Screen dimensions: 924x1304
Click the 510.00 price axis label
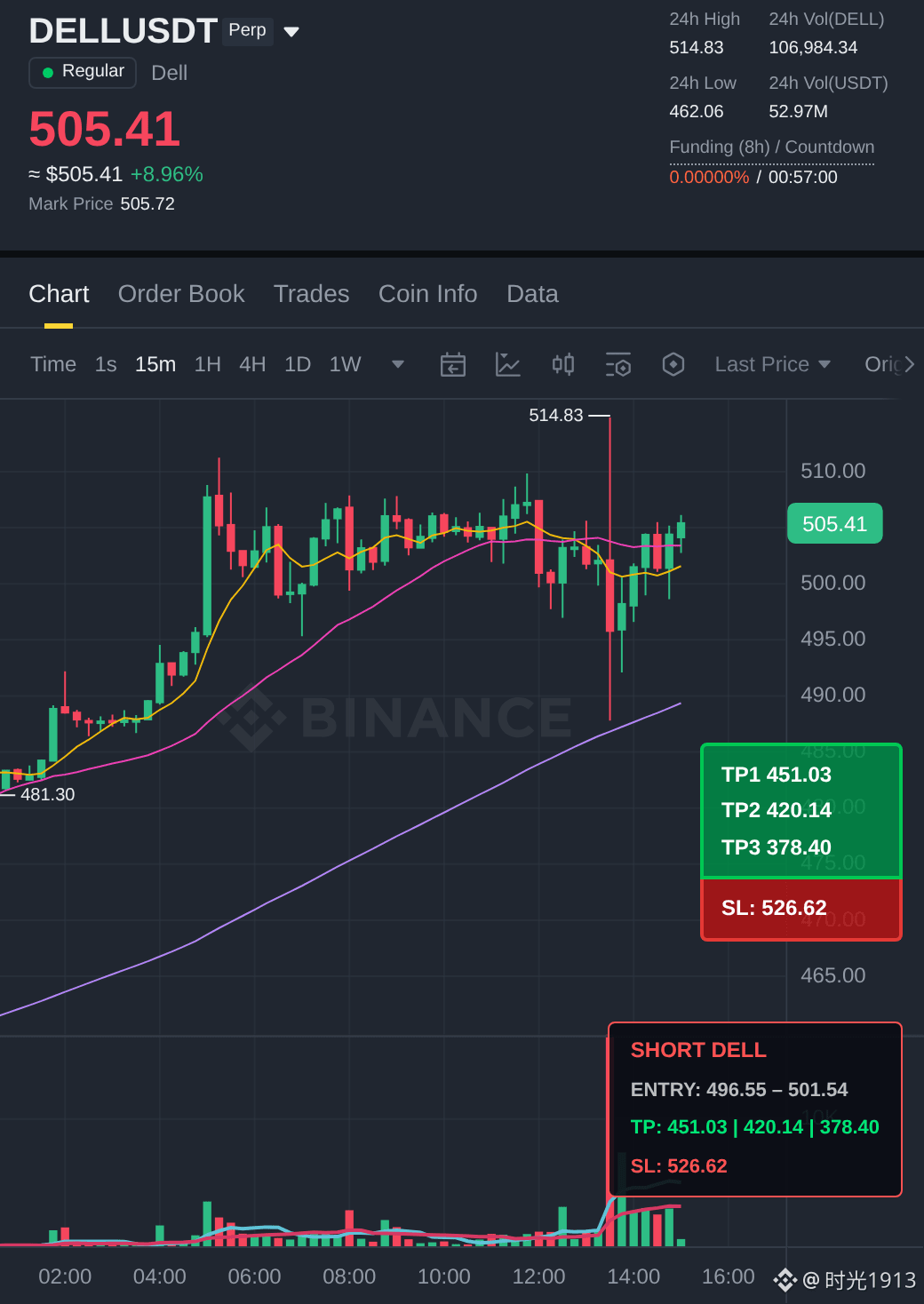coord(833,471)
